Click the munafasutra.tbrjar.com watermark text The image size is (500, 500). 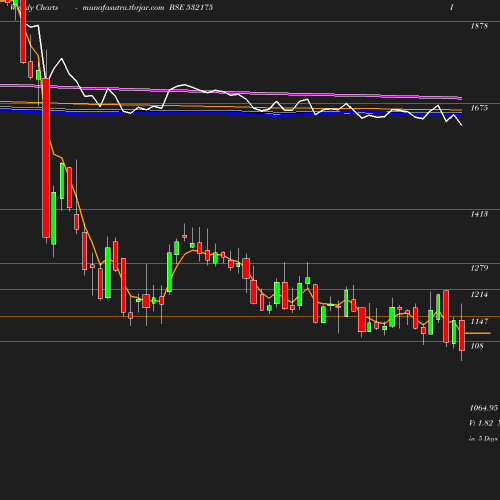point(123,7)
